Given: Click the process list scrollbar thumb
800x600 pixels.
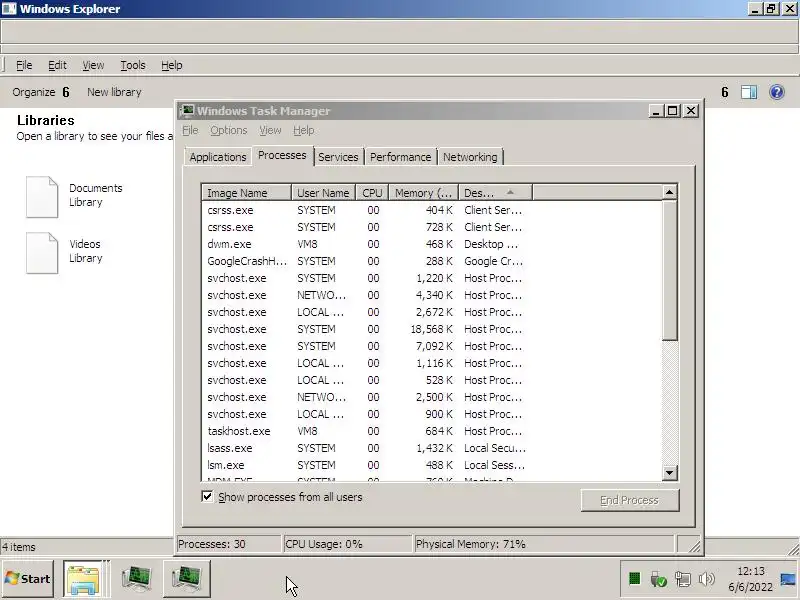Looking at the screenshot, I should (669, 270).
